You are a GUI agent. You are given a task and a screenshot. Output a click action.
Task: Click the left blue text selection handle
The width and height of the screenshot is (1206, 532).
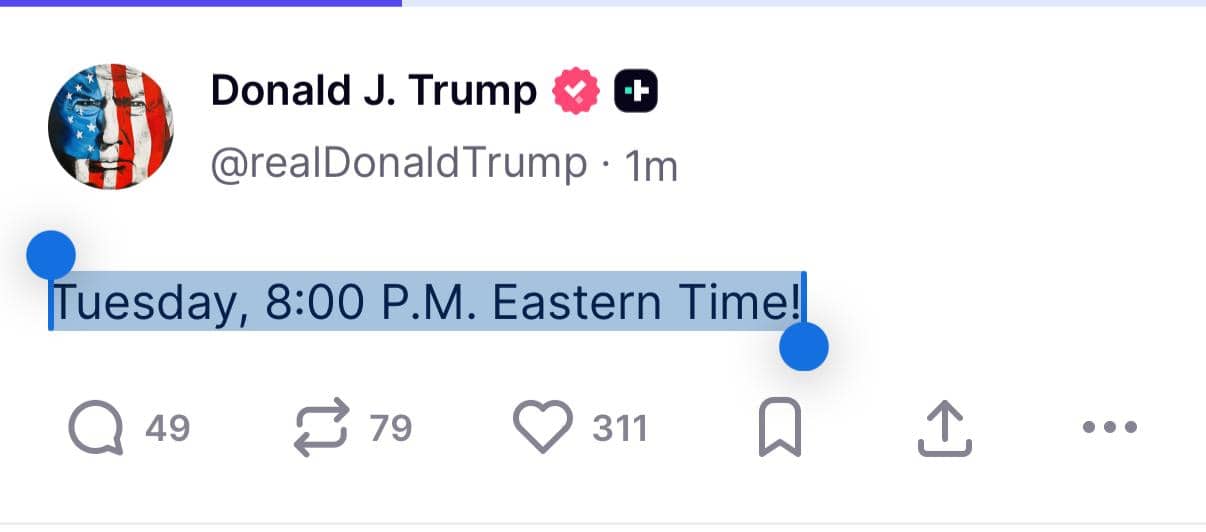[x=50, y=255]
